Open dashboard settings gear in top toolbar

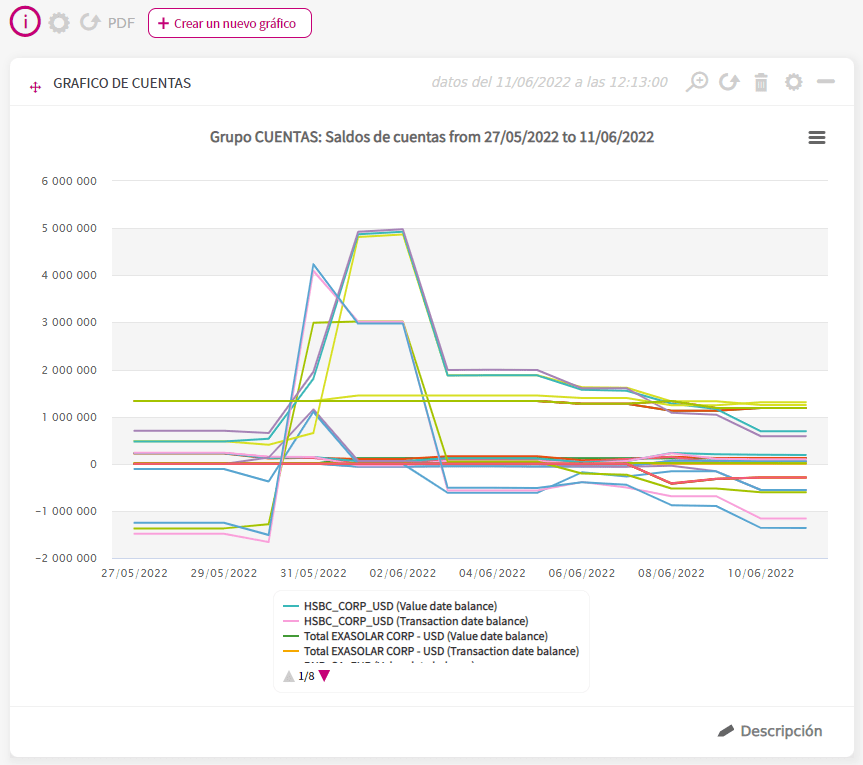(59, 23)
